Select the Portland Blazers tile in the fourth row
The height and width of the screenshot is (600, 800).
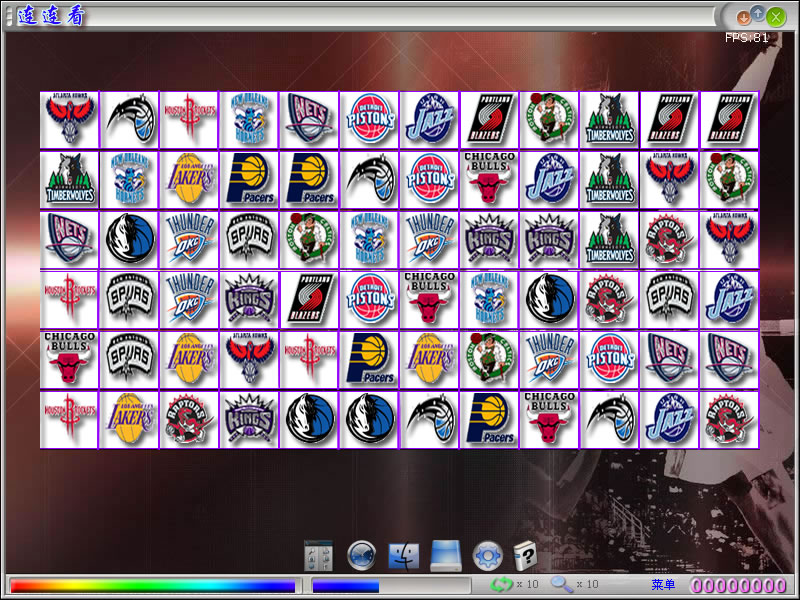pos(310,299)
